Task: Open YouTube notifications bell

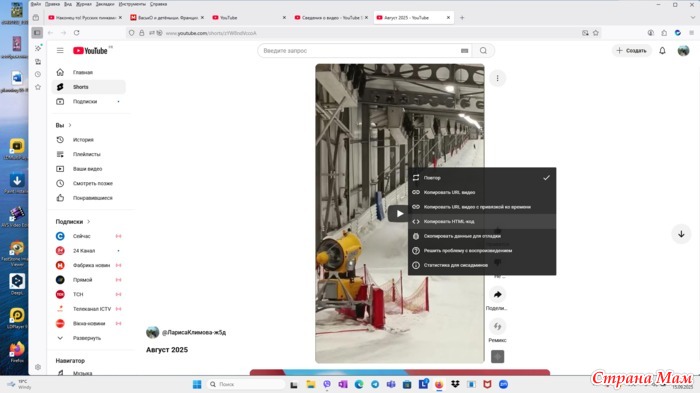Action: coord(662,50)
